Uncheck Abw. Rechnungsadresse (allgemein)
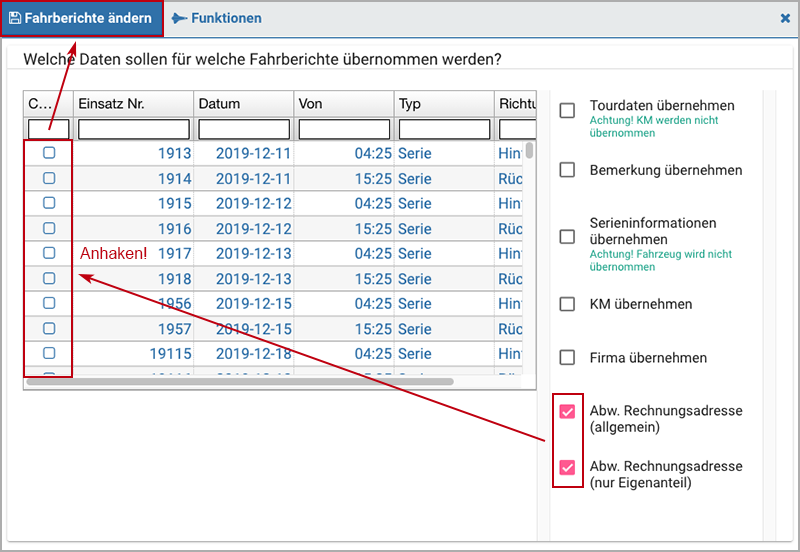 (x=567, y=411)
